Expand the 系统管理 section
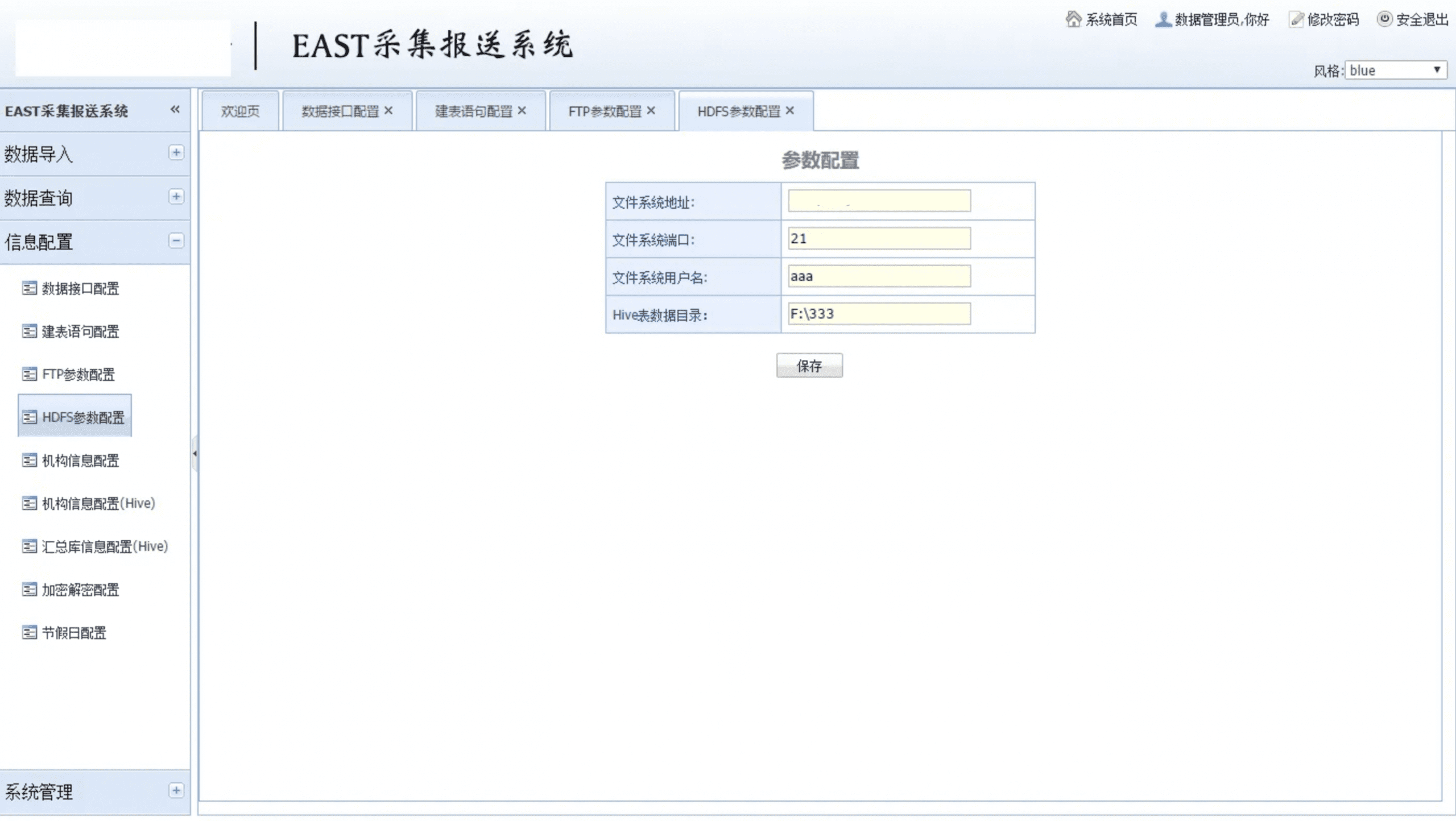Image resolution: width=1456 pixels, height=821 pixels. tap(176, 790)
